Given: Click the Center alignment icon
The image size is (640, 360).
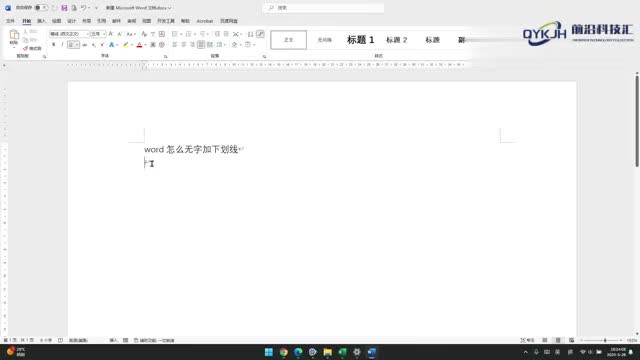Looking at the screenshot, I should (x=184, y=44).
